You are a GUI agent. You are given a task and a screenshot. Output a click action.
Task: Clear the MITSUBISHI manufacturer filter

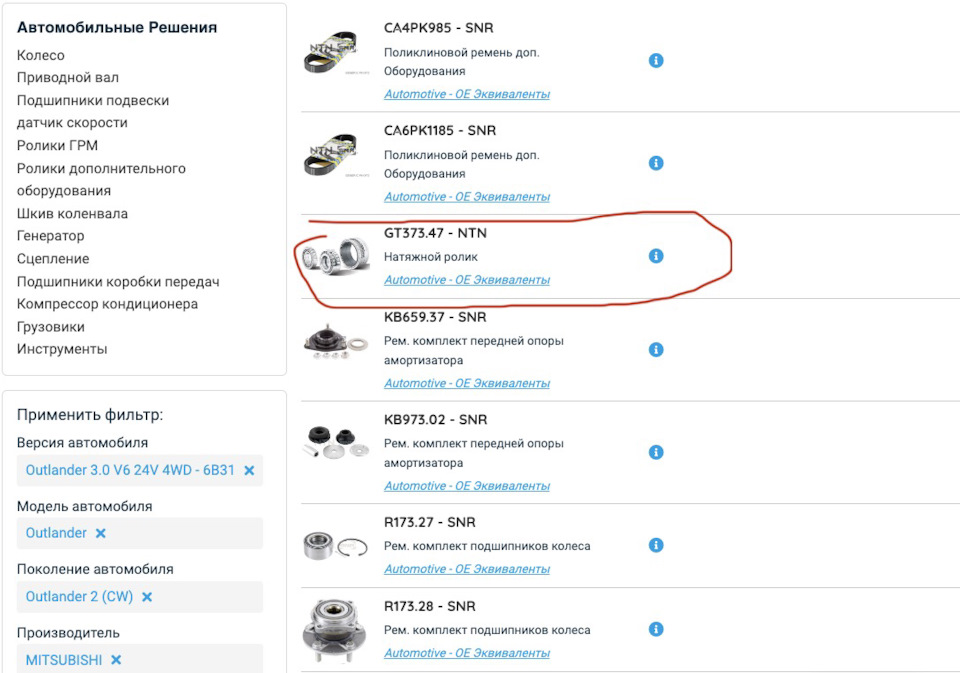(x=114, y=660)
